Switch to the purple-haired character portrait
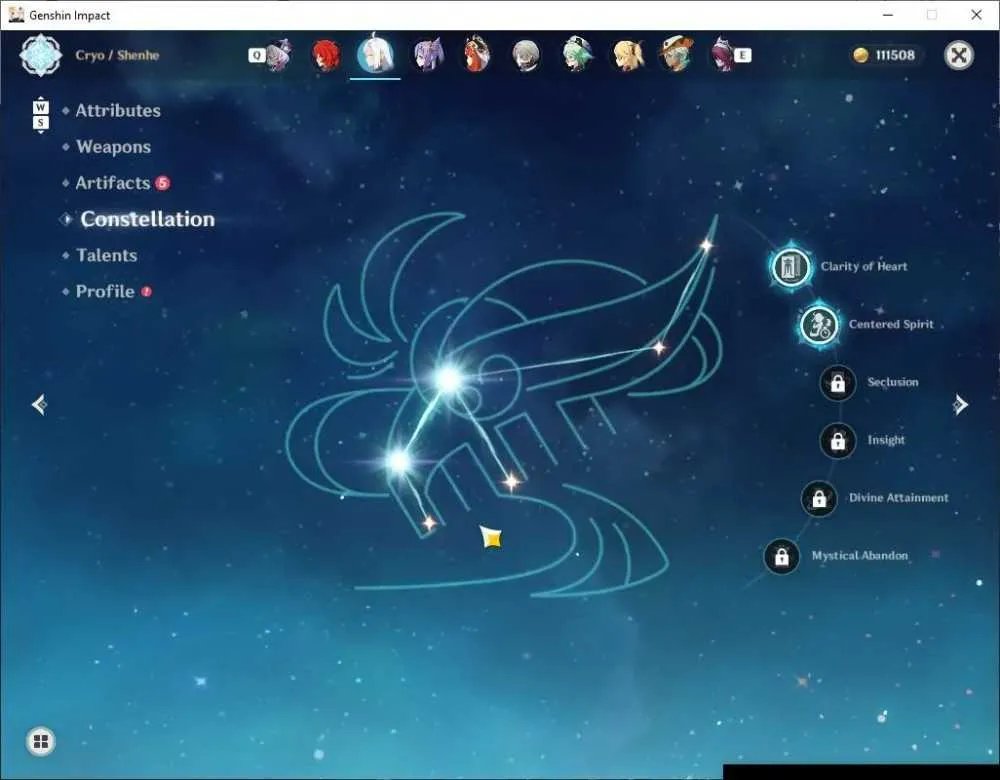 [x=427, y=55]
